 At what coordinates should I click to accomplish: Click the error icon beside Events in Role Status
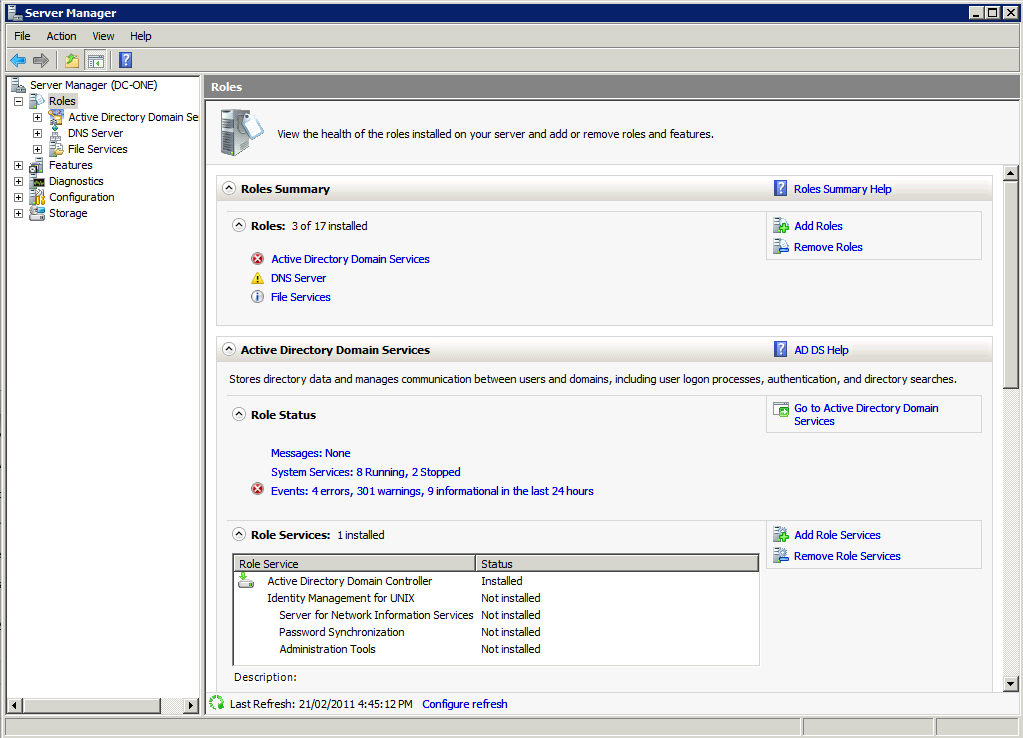pos(259,490)
